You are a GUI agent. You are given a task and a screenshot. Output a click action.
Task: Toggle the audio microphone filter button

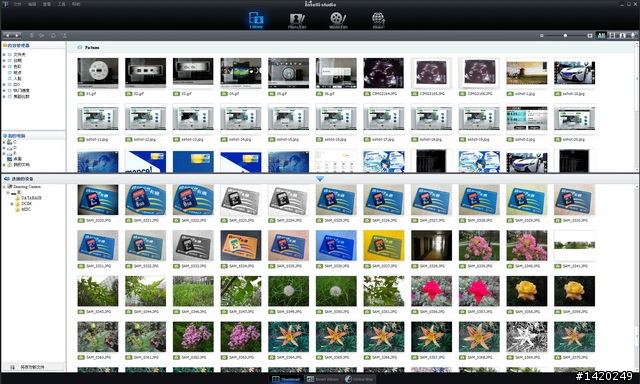[633, 36]
